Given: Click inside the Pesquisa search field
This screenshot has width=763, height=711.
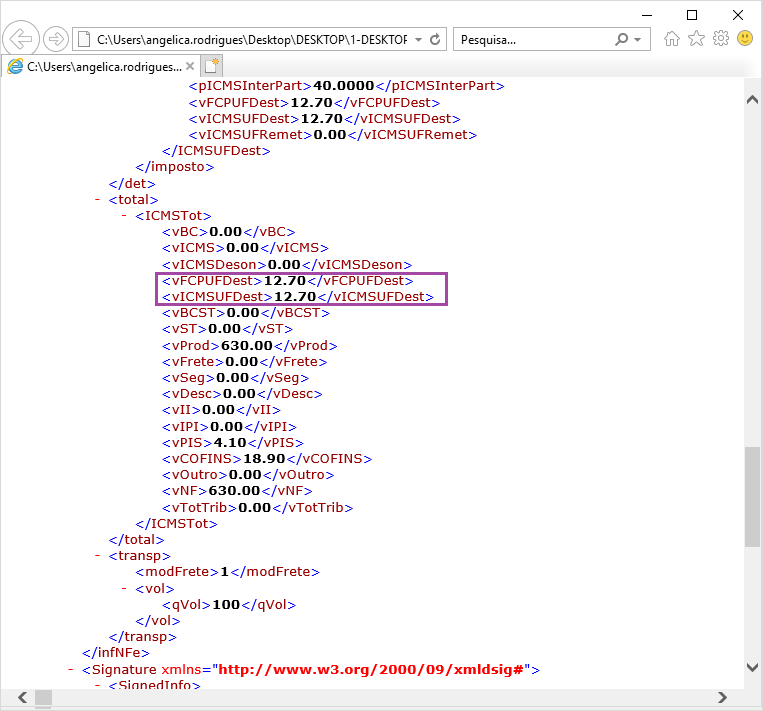Looking at the screenshot, I should (x=530, y=39).
